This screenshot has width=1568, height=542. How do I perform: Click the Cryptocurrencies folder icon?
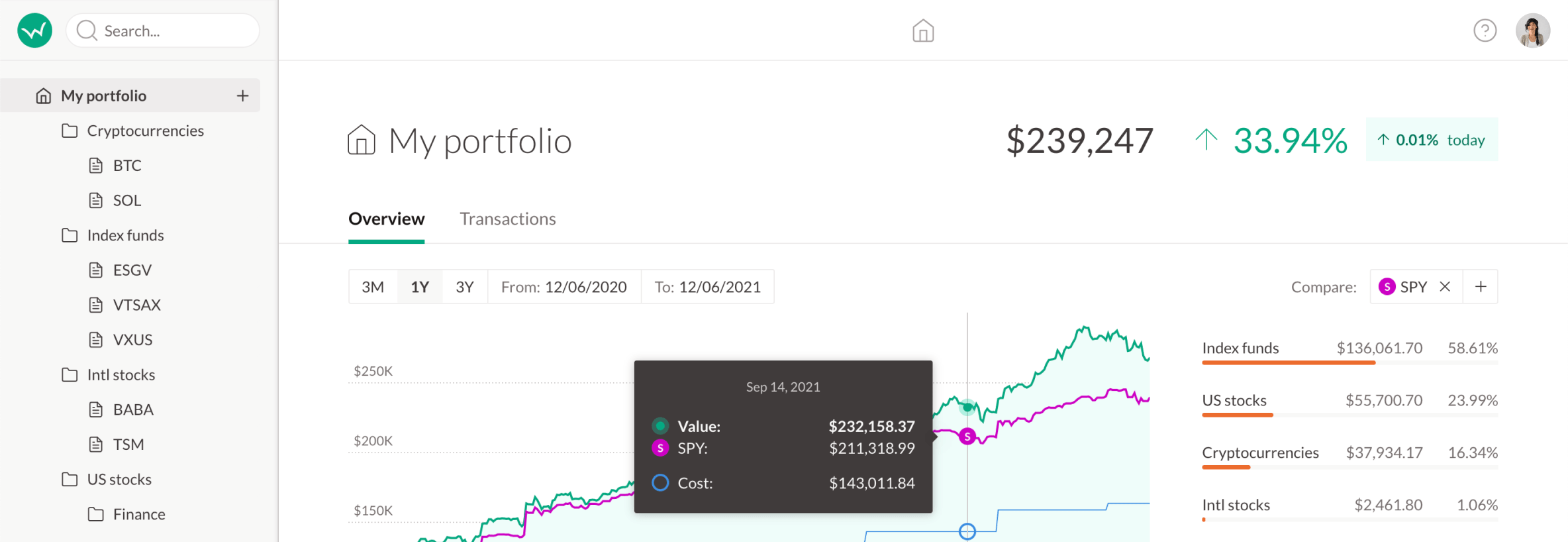click(x=69, y=131)
